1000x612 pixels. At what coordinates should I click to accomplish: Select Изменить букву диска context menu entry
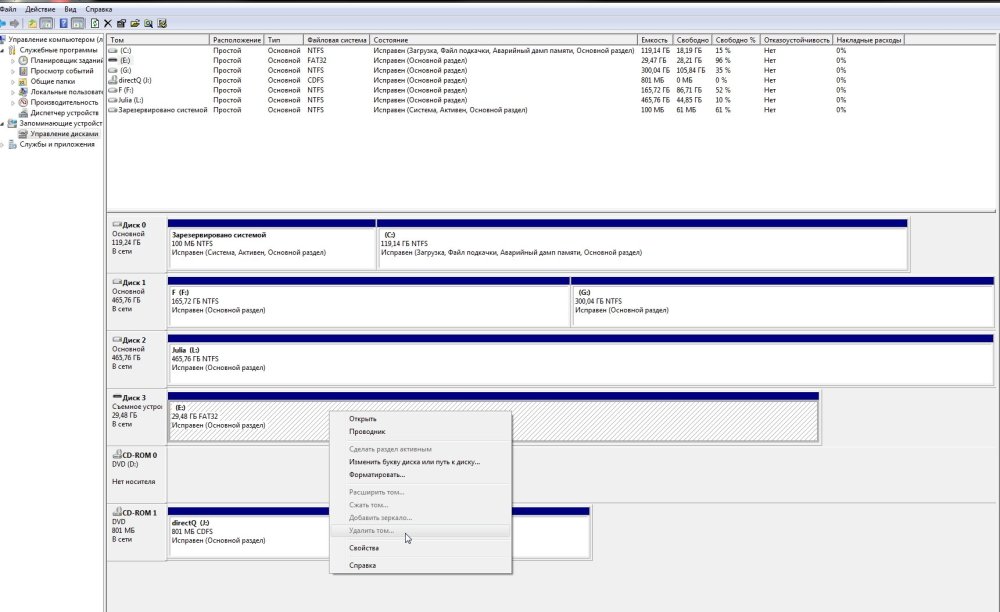414,462
